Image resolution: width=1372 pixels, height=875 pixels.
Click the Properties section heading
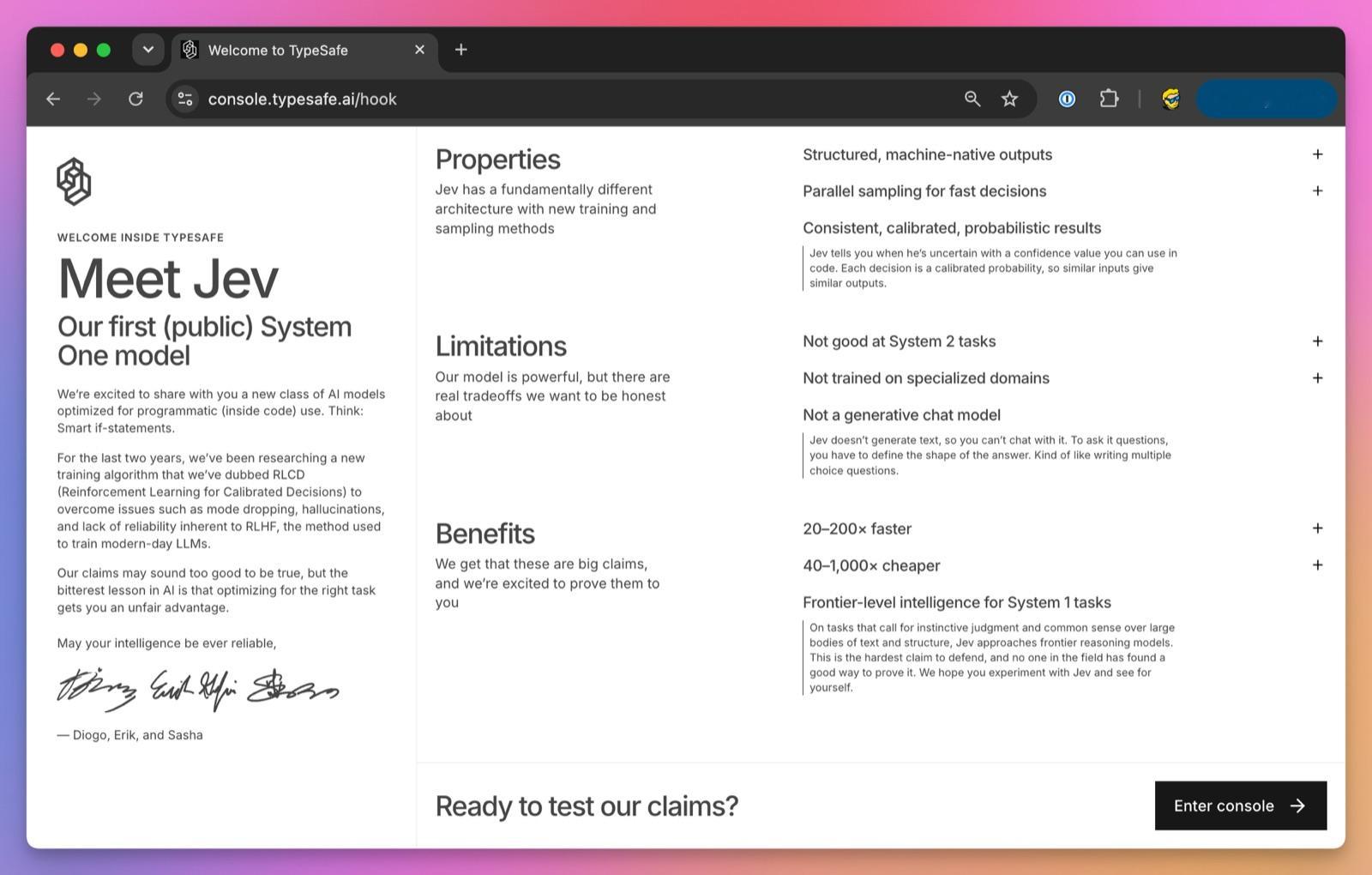[x=497, y=160]
